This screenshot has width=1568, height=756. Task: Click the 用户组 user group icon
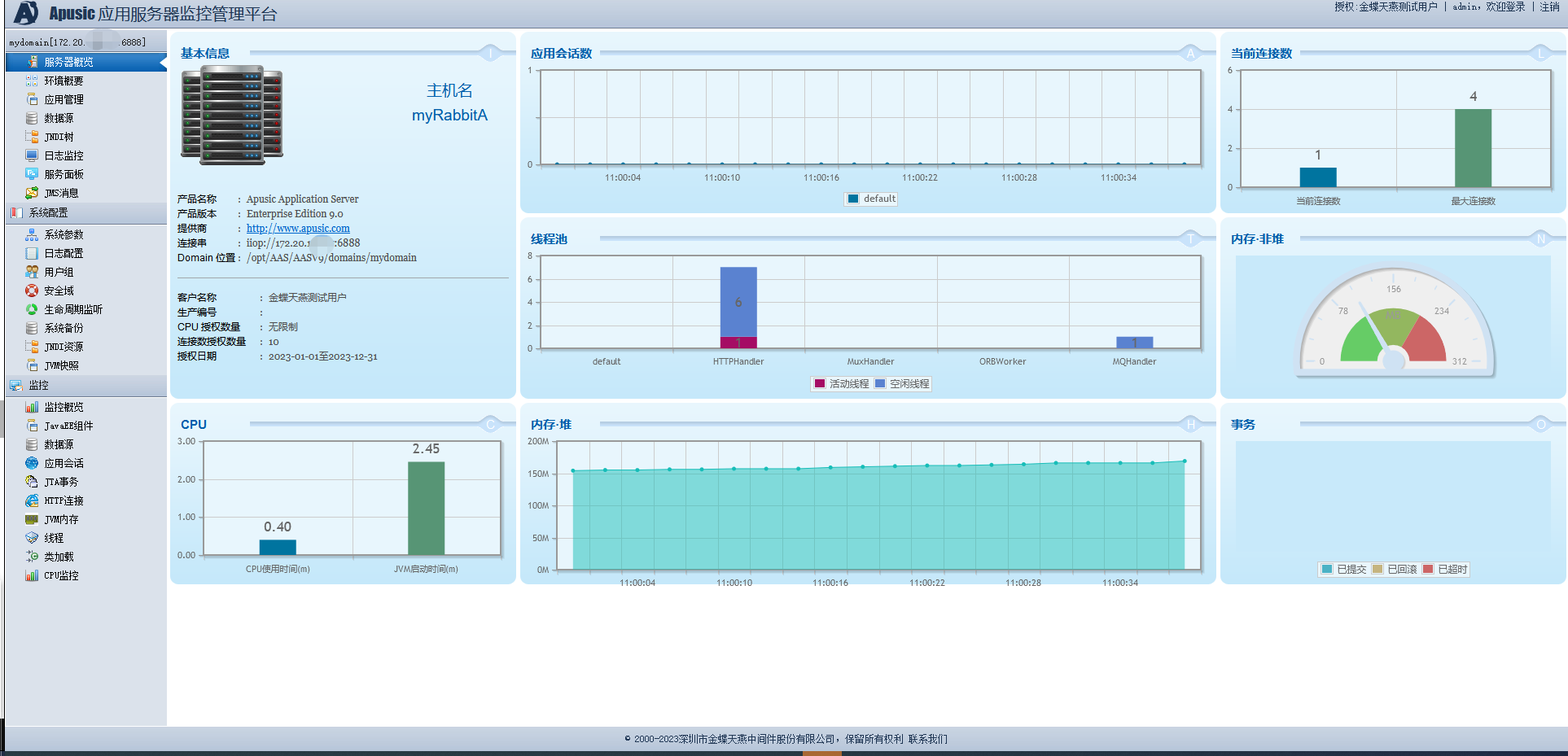(x=32, y=272)
